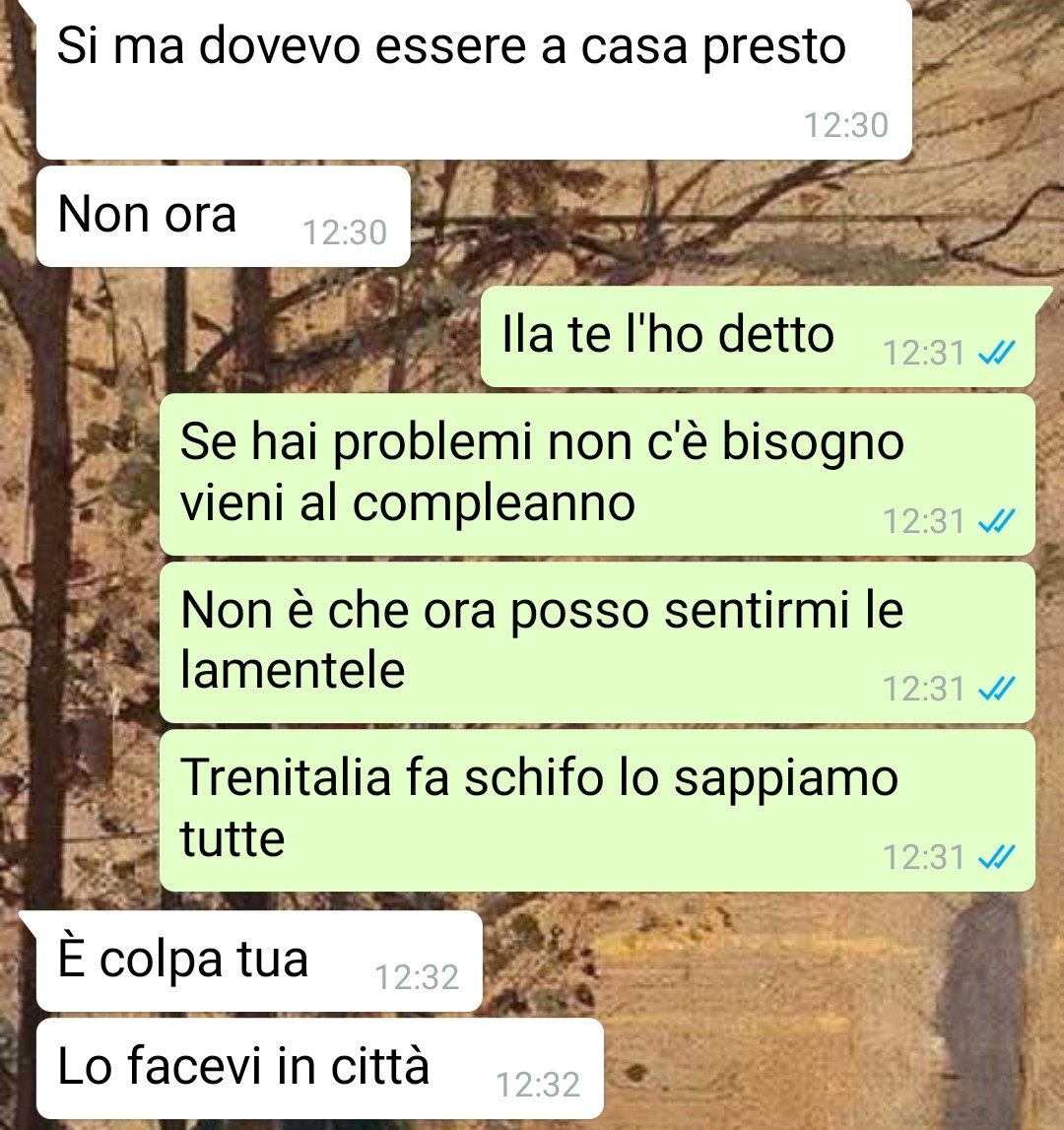The image size is (1064, 1130).
Task: Tap the blue double check on "vieni al compleanno" message
Action: coord(996,520)
